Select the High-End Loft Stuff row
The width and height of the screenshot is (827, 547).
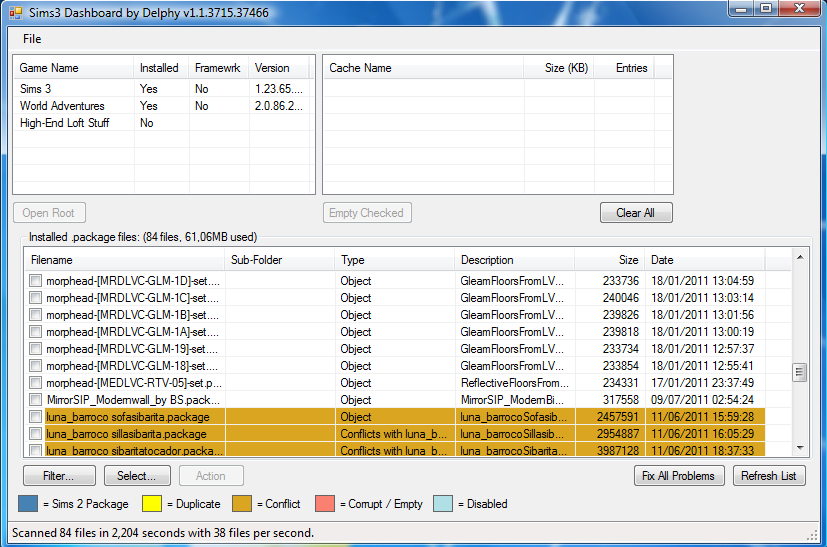pos(164,122)
